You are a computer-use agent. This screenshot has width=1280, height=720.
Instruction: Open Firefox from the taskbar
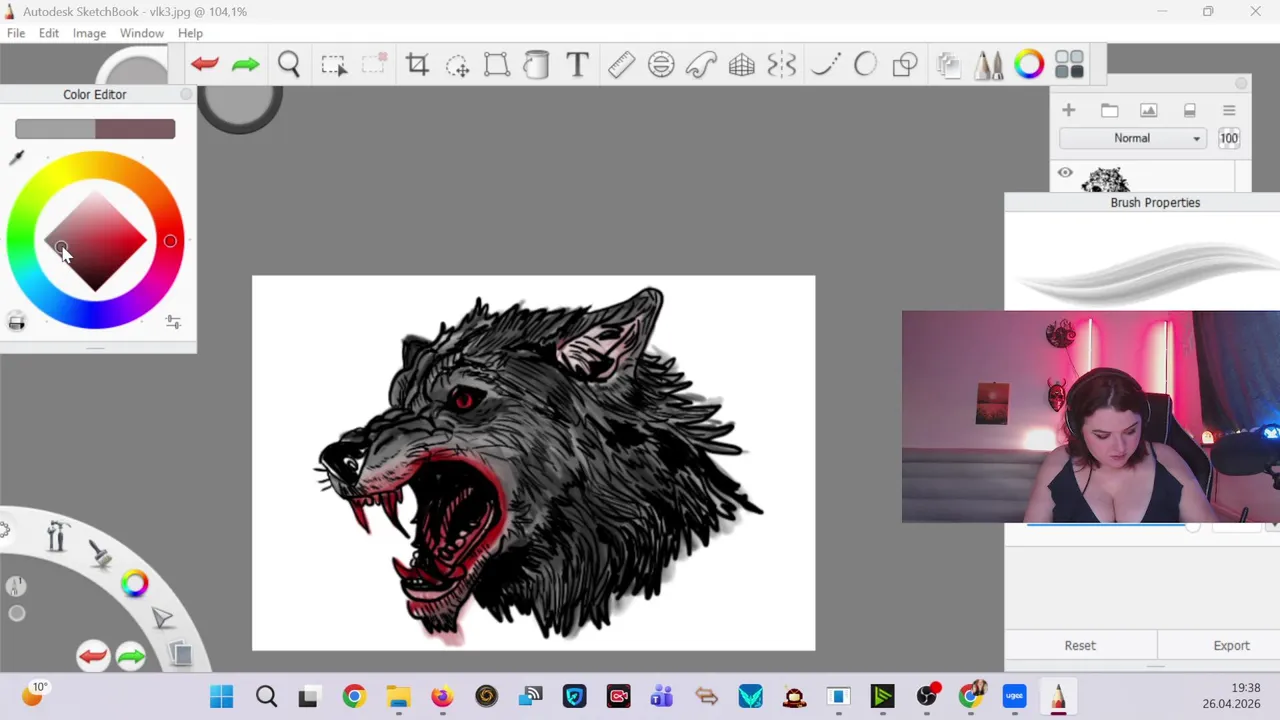[442, 696]
